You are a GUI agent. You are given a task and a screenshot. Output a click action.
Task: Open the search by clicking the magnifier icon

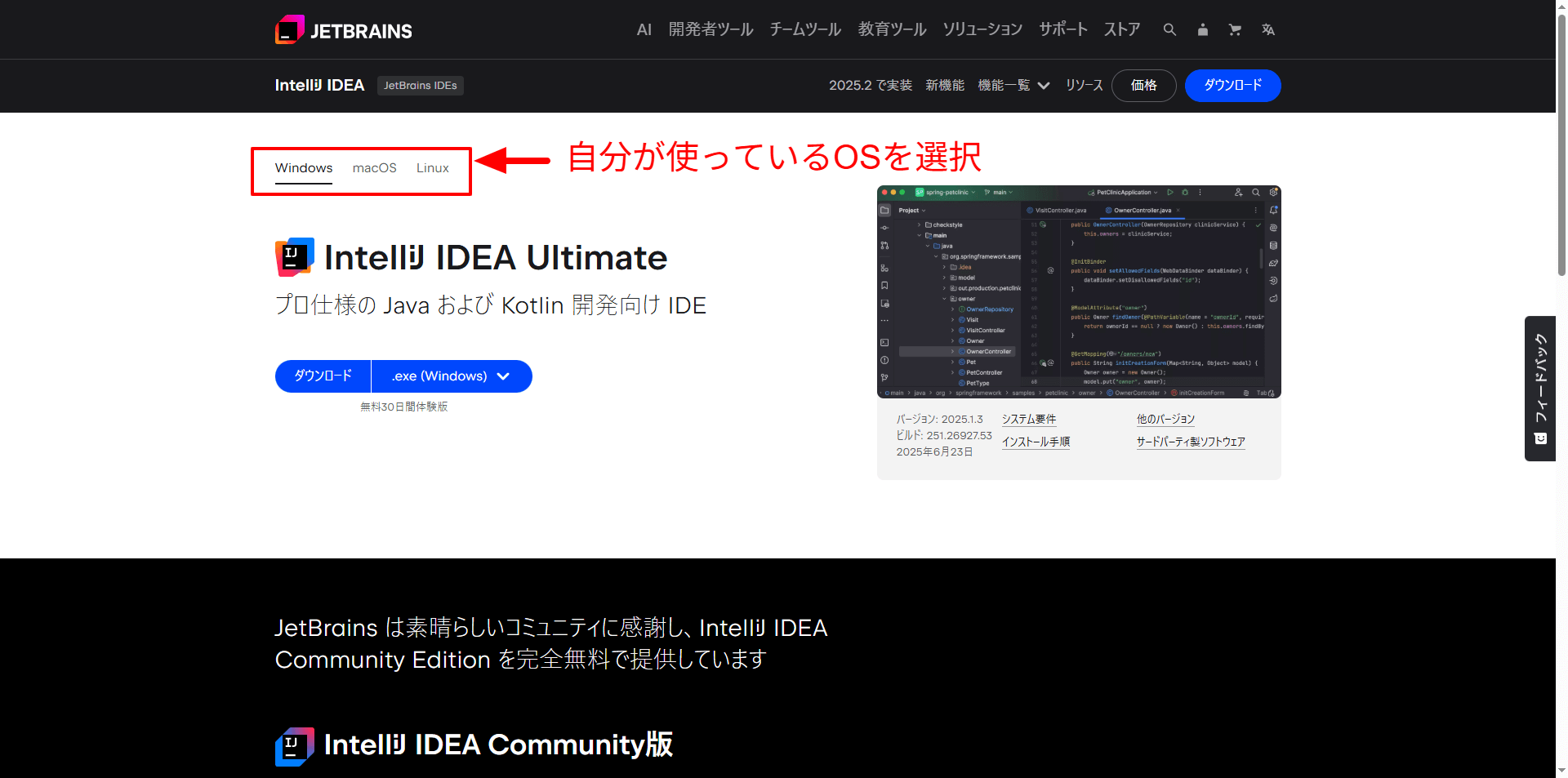[1169, 29]
